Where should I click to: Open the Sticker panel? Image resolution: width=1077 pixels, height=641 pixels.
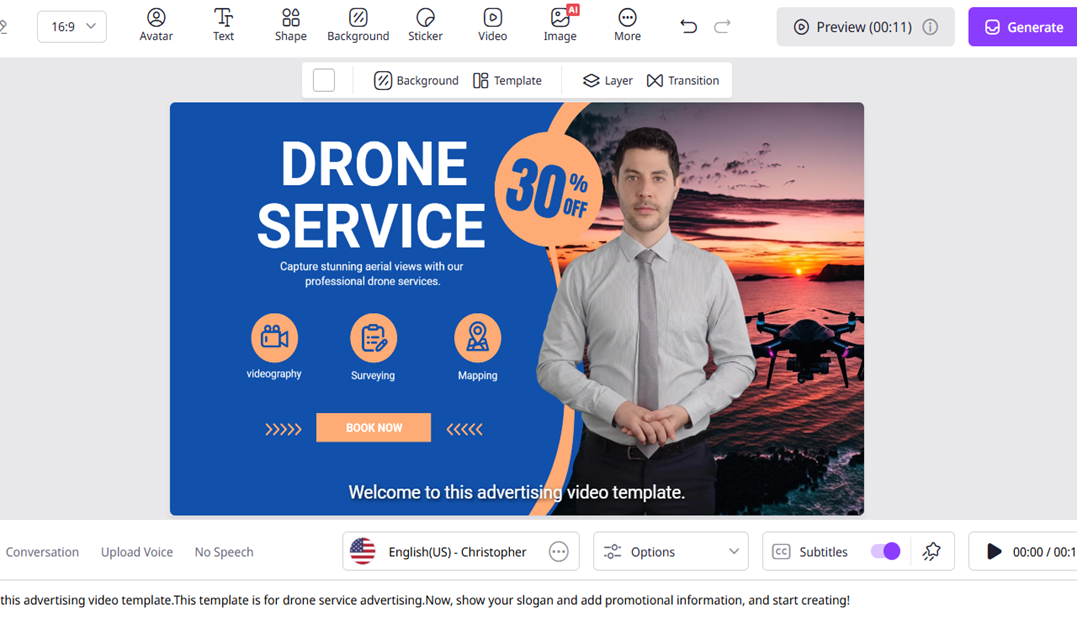pyautogui.click(x=425, y=25)
